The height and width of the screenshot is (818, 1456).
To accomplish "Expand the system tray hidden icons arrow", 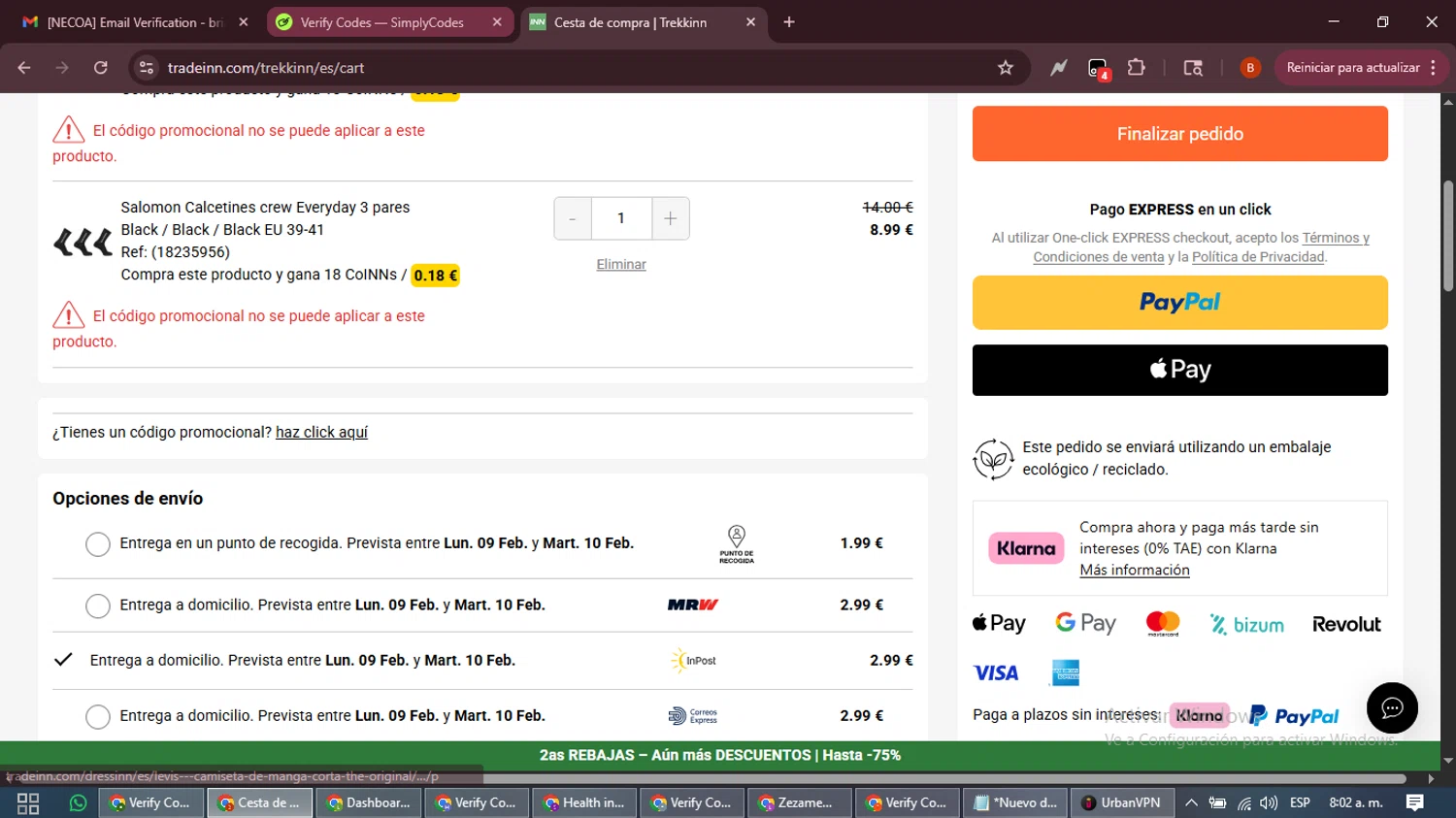I will [x=1191, y=803].
